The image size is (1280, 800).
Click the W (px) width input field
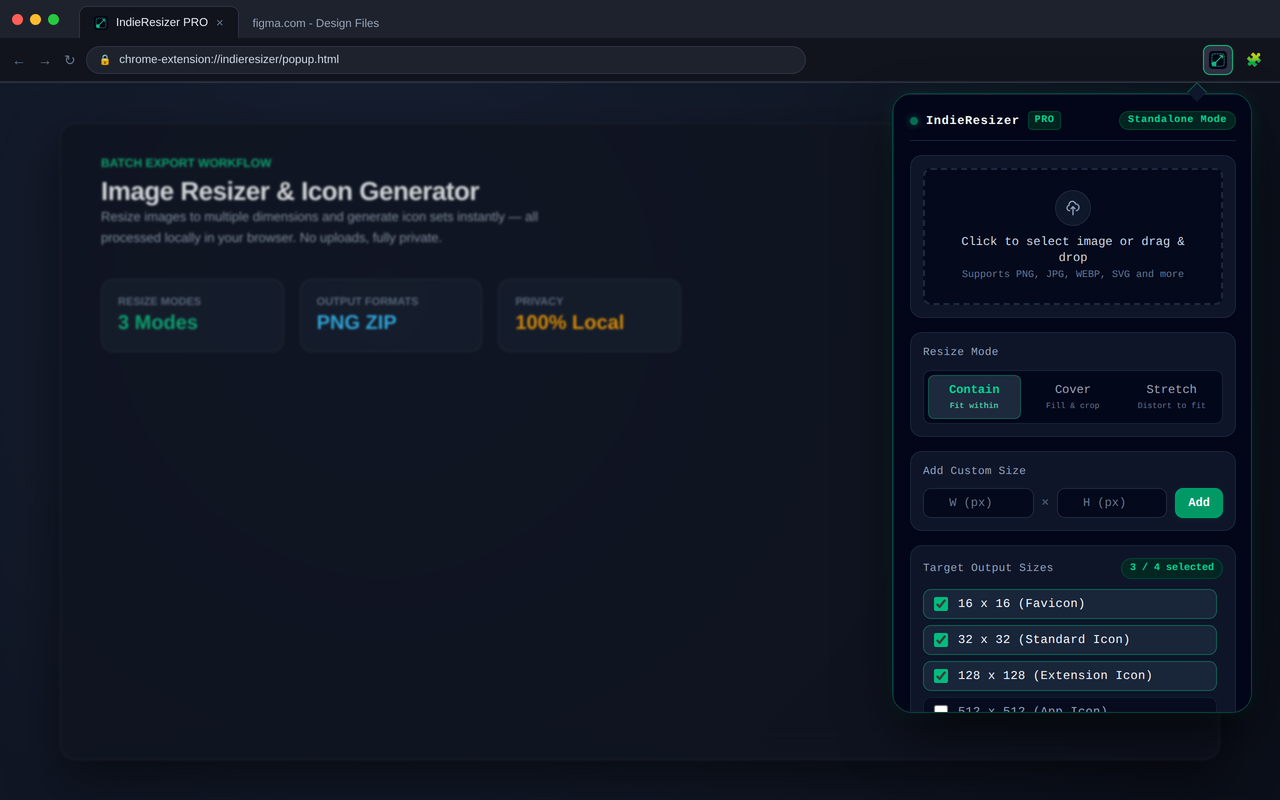[978, 503]
